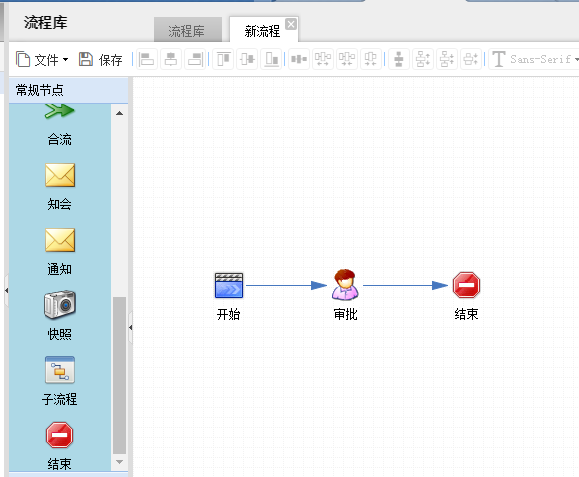Screen dimensions: 579x477
Task: Click the align vertical middle icon
Action: point(247,59)
